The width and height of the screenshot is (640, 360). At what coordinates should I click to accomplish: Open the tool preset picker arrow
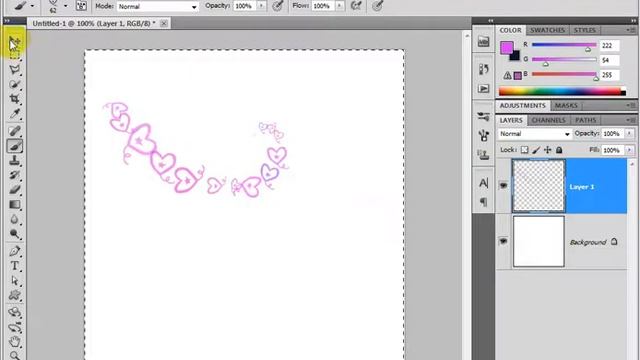[x=32, y=6]
